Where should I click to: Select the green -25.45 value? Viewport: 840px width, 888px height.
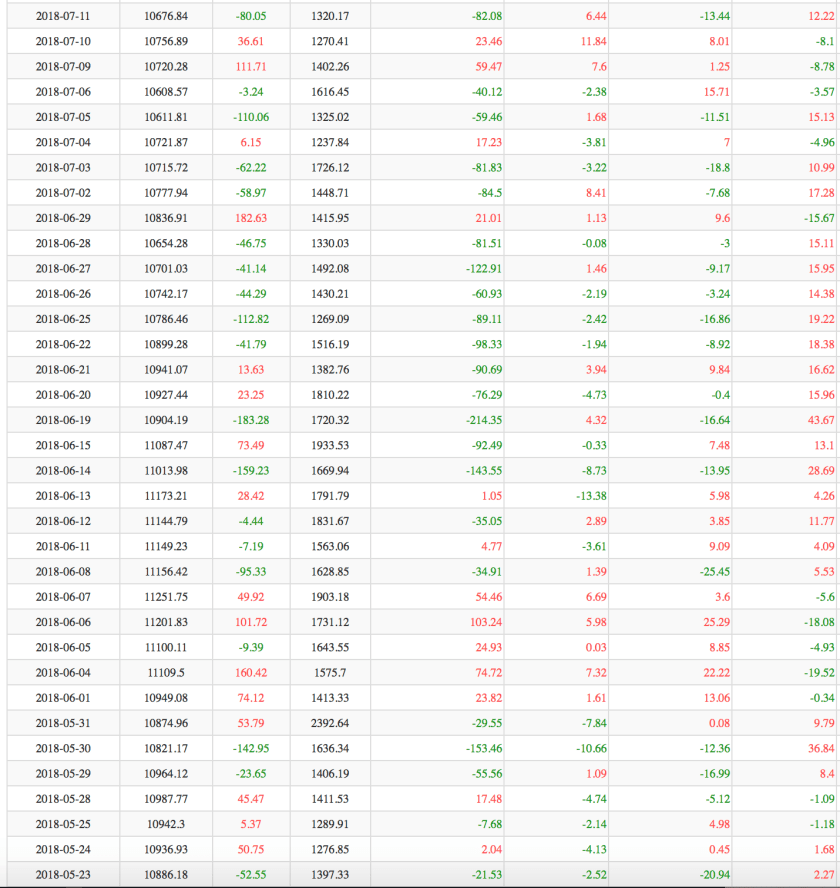point(715,572)
